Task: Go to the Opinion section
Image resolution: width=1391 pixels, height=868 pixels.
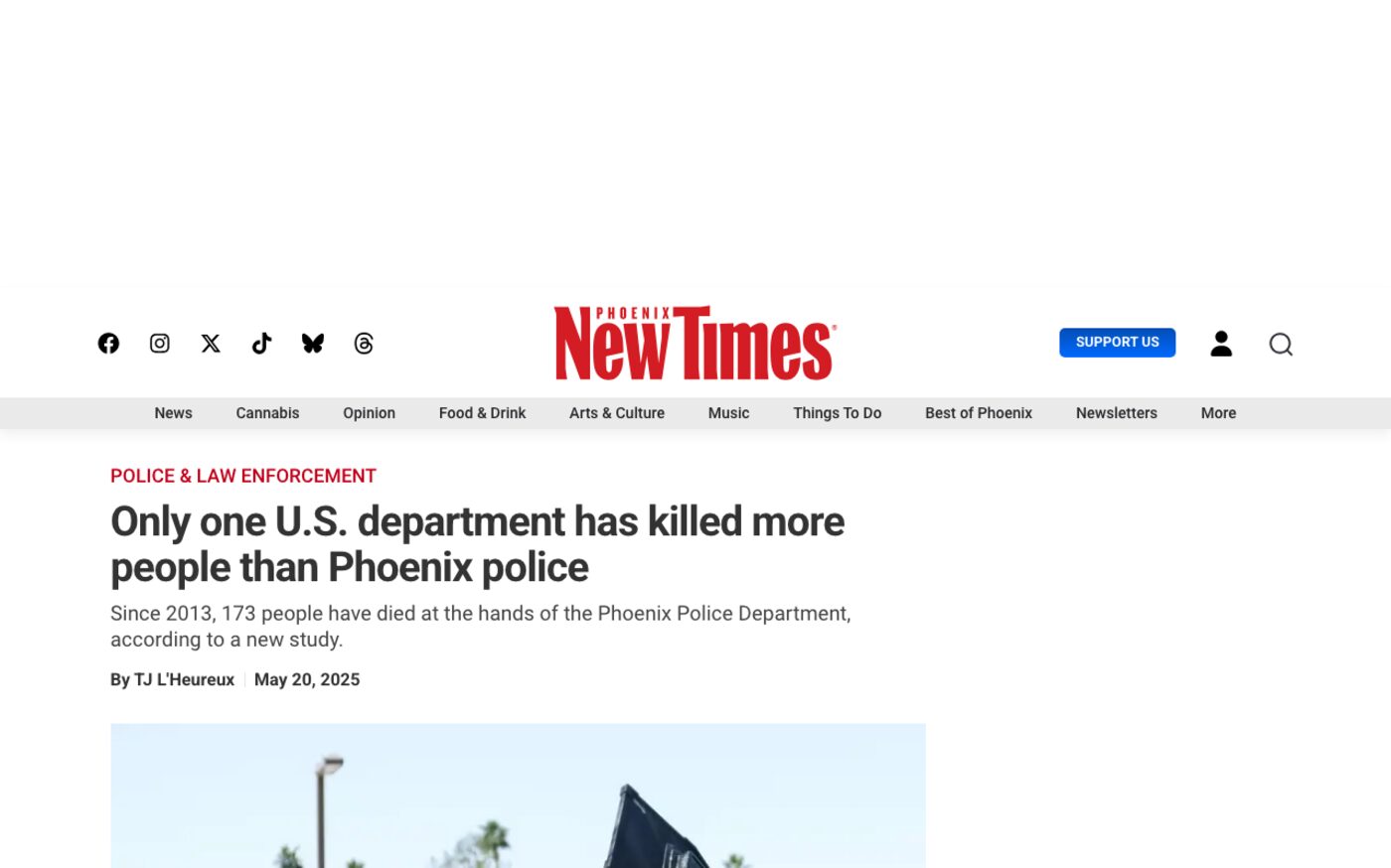Action: tap(369, 413)
